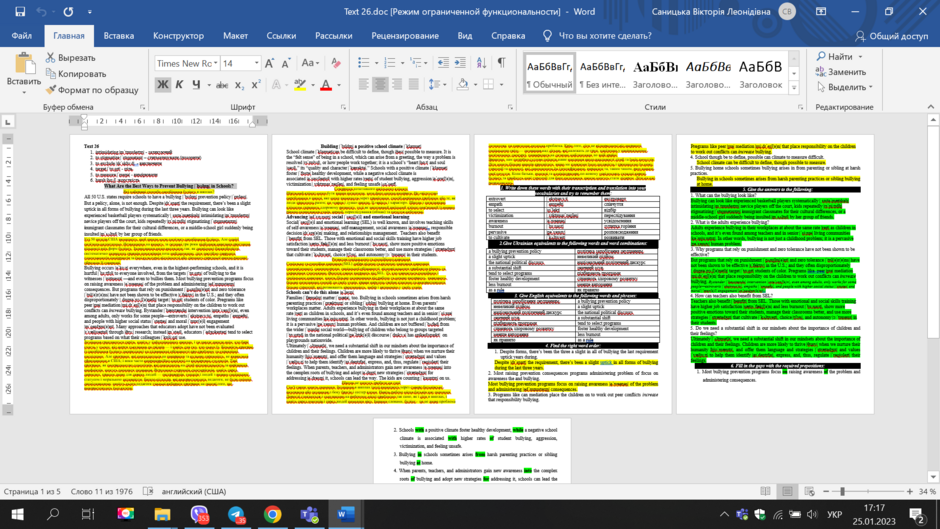Select the Без интервала style

[602, 73]
